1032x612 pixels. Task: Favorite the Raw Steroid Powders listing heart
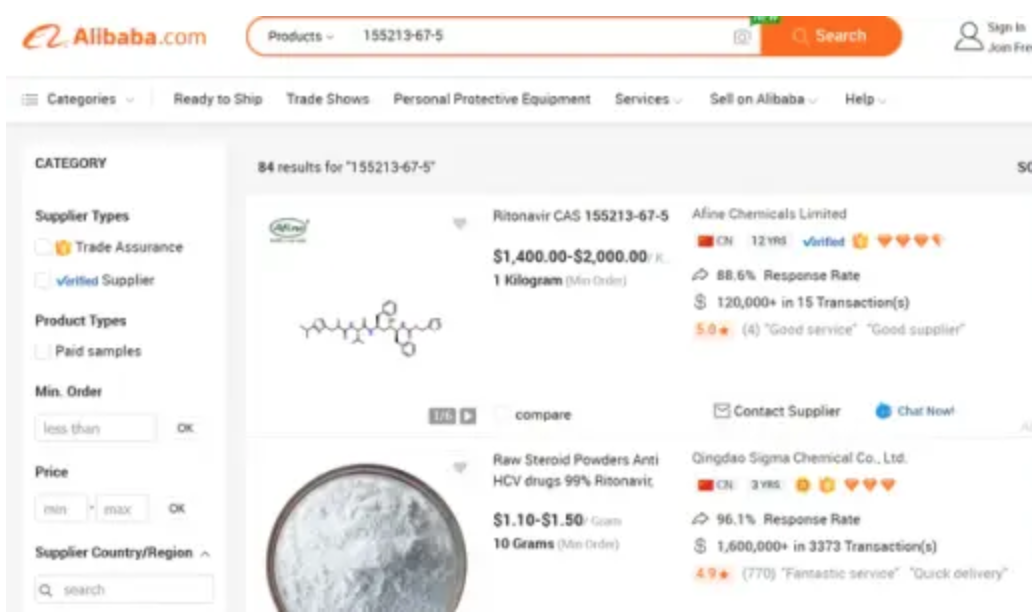pos(460,467)
